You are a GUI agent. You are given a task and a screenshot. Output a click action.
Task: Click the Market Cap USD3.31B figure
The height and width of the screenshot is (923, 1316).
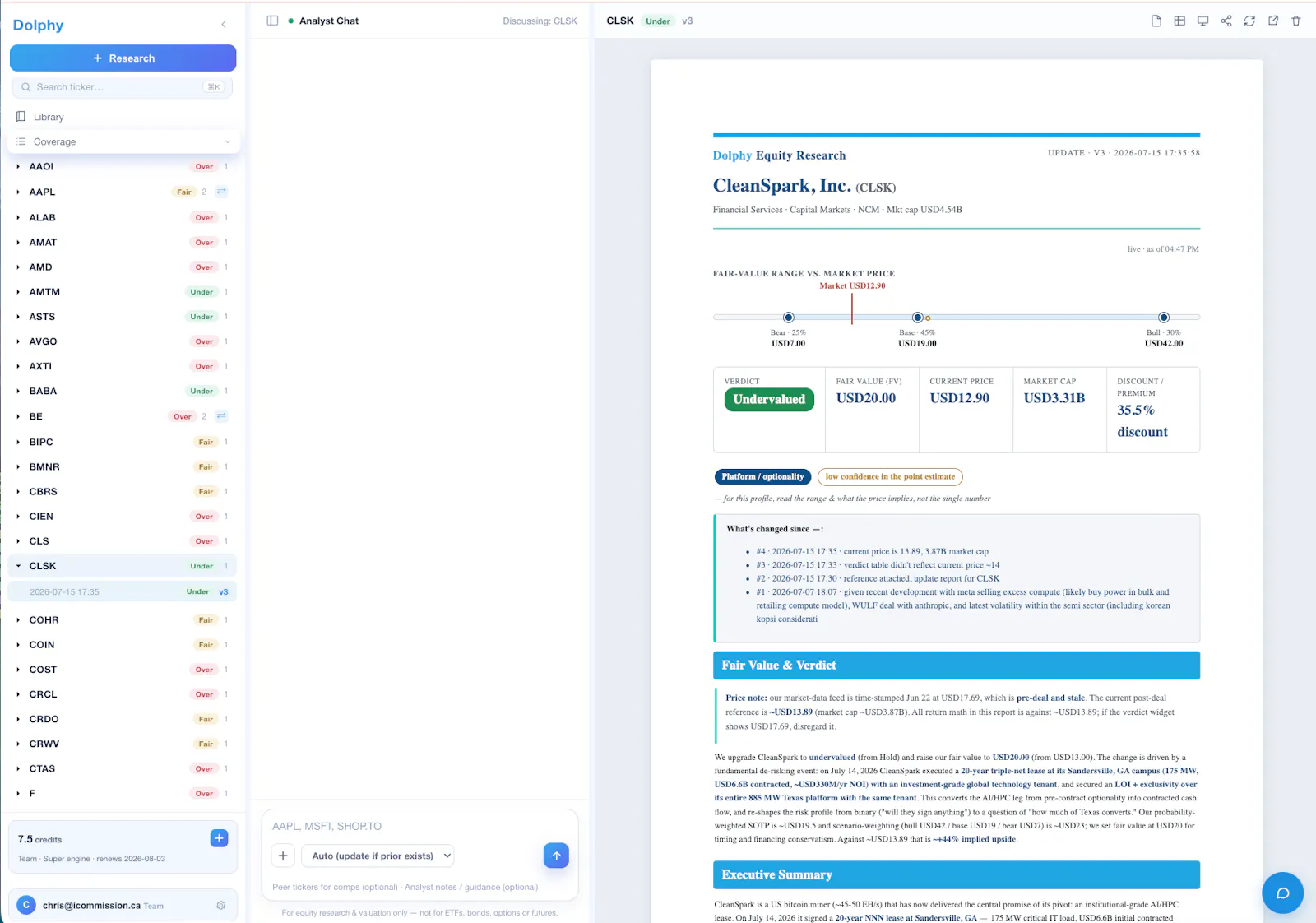pos(1054,398)
